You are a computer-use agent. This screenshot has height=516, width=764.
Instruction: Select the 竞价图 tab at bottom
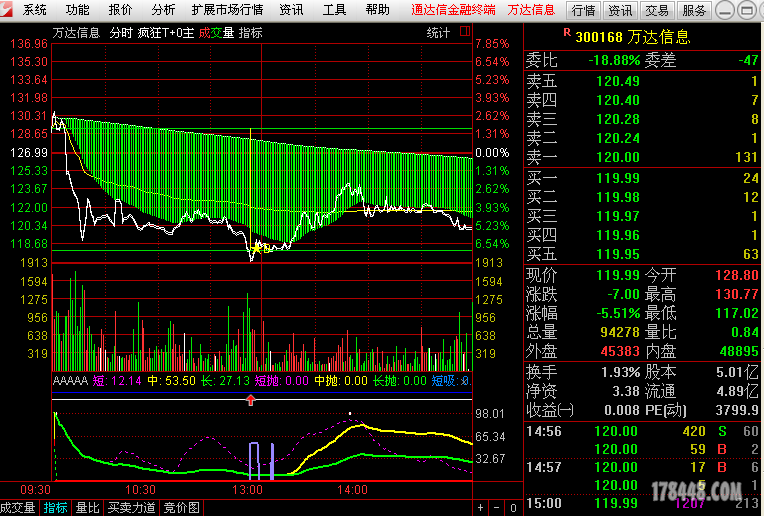[182, 508]
